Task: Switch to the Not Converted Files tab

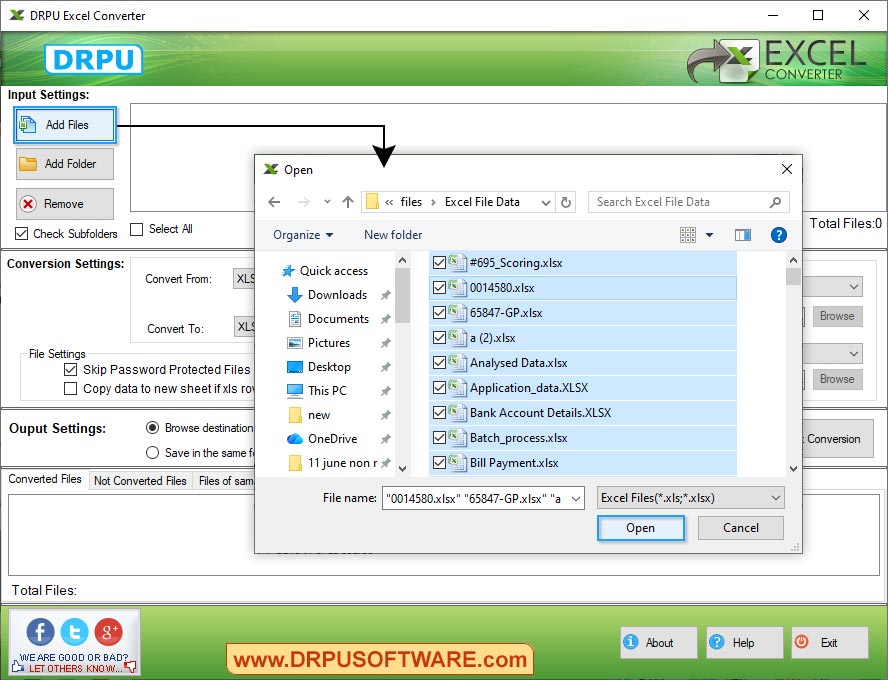Action: click(x=139, y=480)
